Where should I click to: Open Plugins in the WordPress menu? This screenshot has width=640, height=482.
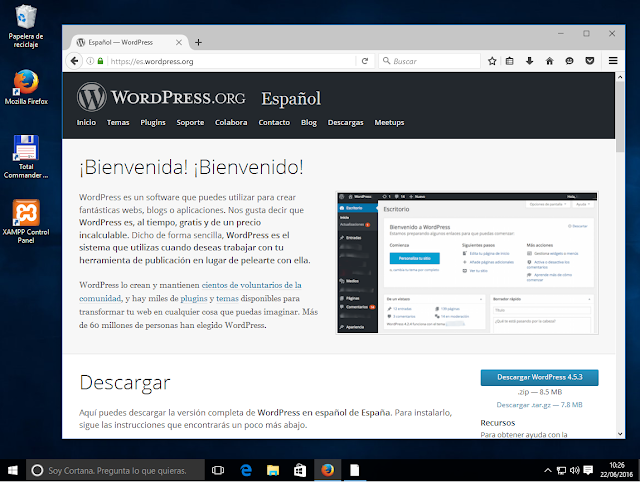tap(153, 122)
